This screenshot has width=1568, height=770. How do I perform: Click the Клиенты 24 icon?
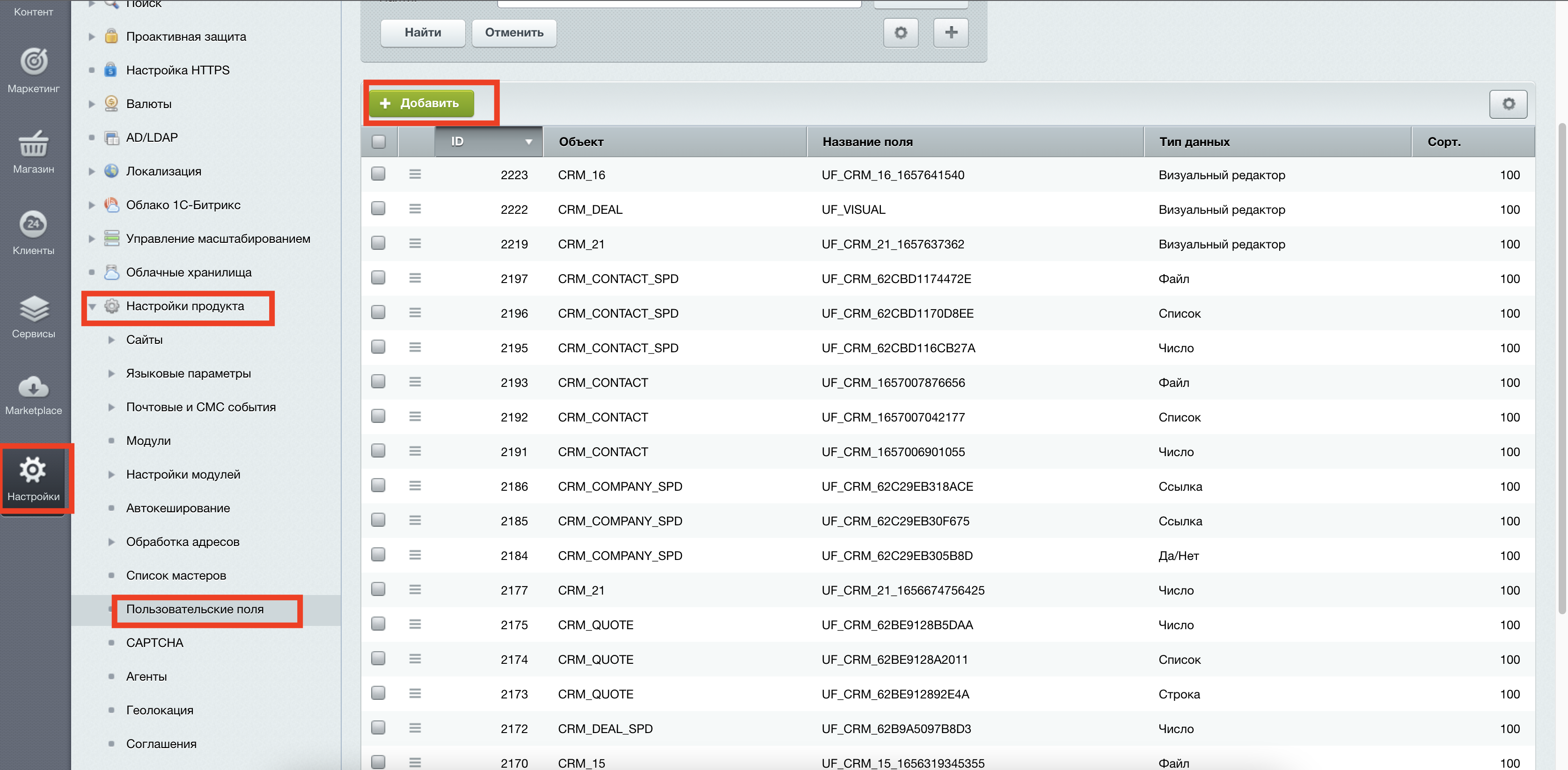click(34, 224)
